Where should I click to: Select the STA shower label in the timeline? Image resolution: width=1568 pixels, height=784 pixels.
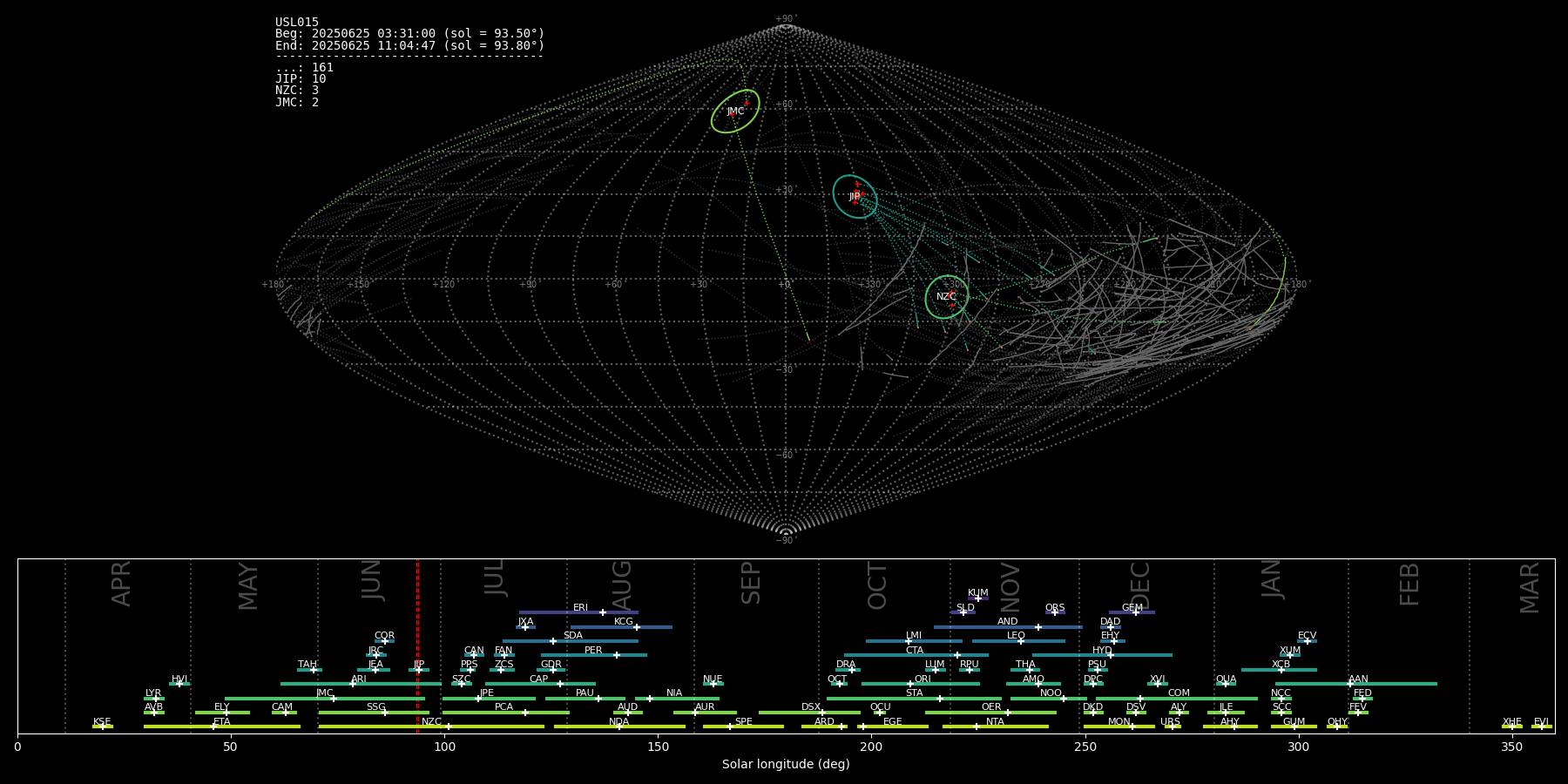coord(915,693)
